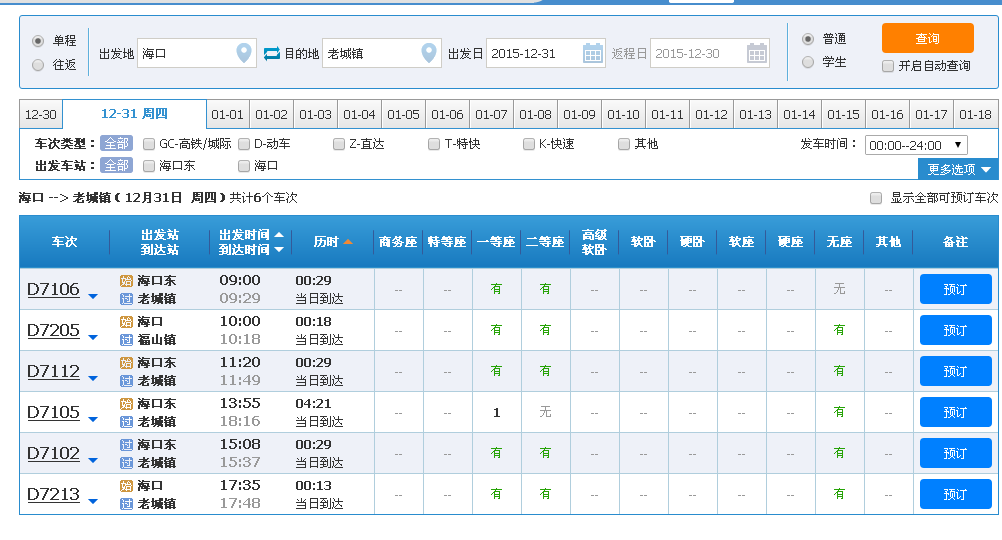Check the T-特快 train type filter
This screenshot has width=1002, height=540.
click(x=434, y=144)
